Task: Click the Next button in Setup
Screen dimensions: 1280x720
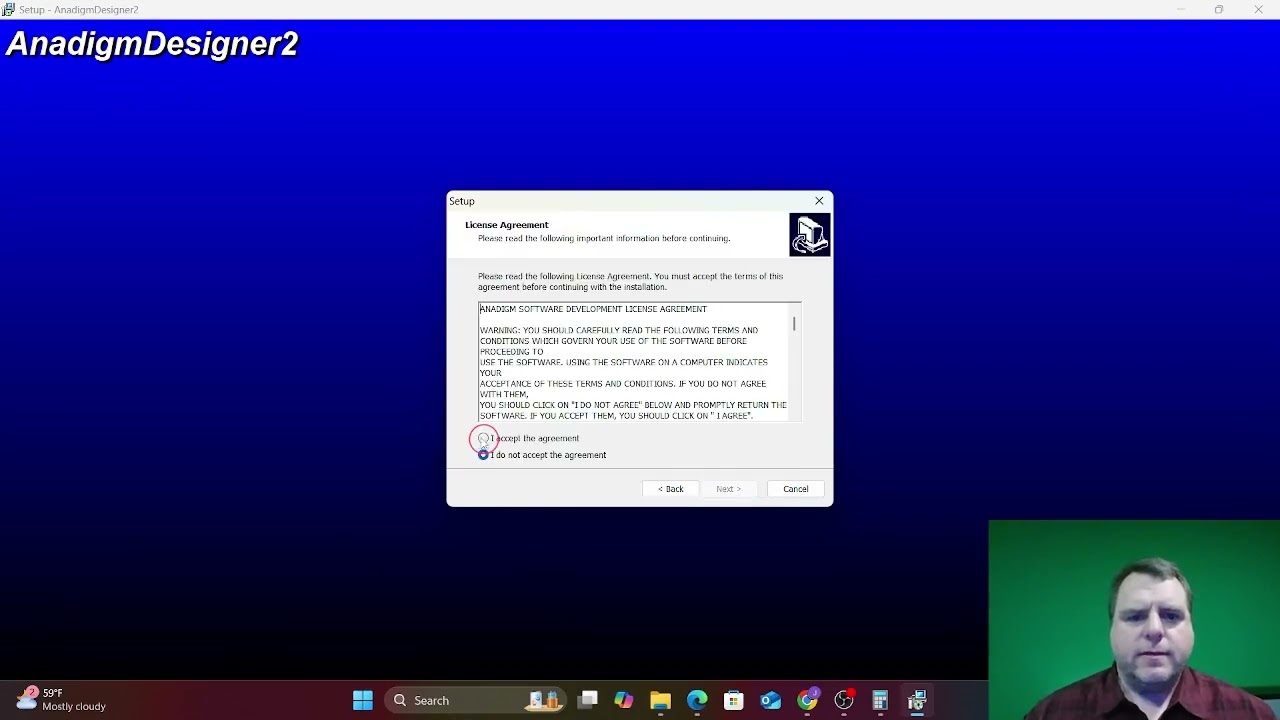Action: point(729,489)
